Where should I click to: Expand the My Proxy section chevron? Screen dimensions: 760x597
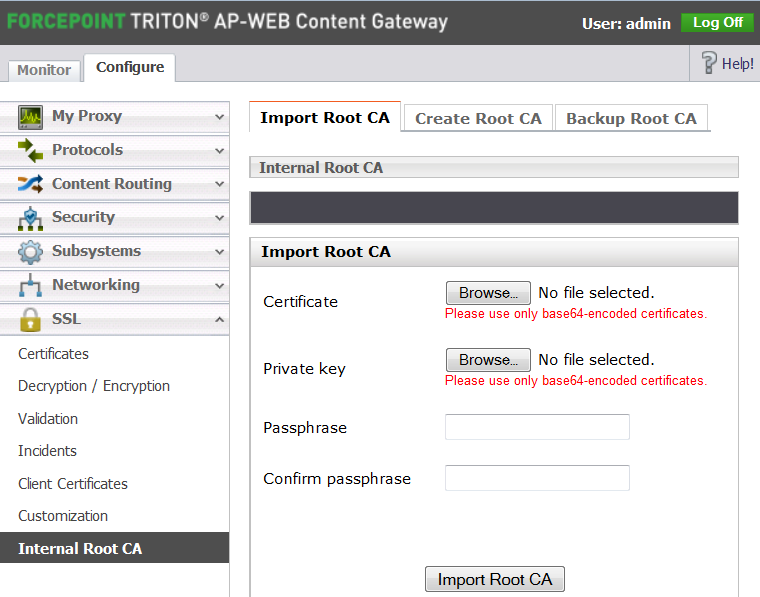220,117
